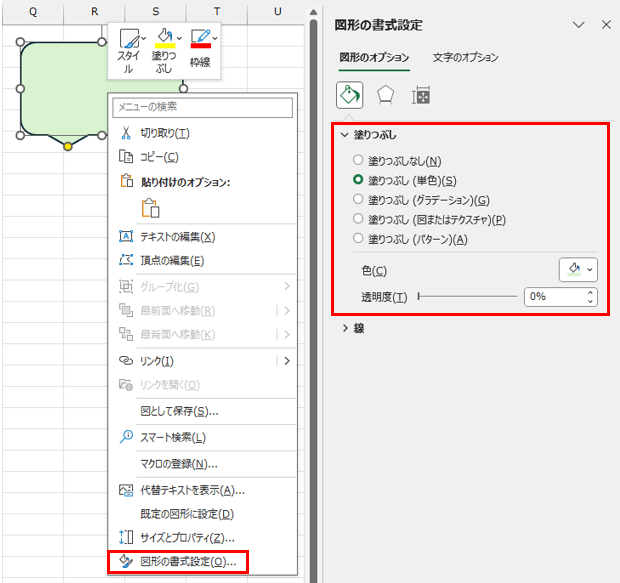Click the yellow adjustment handle on callout shape
Viewport: 620px width, 583px height.
[68, 146]
